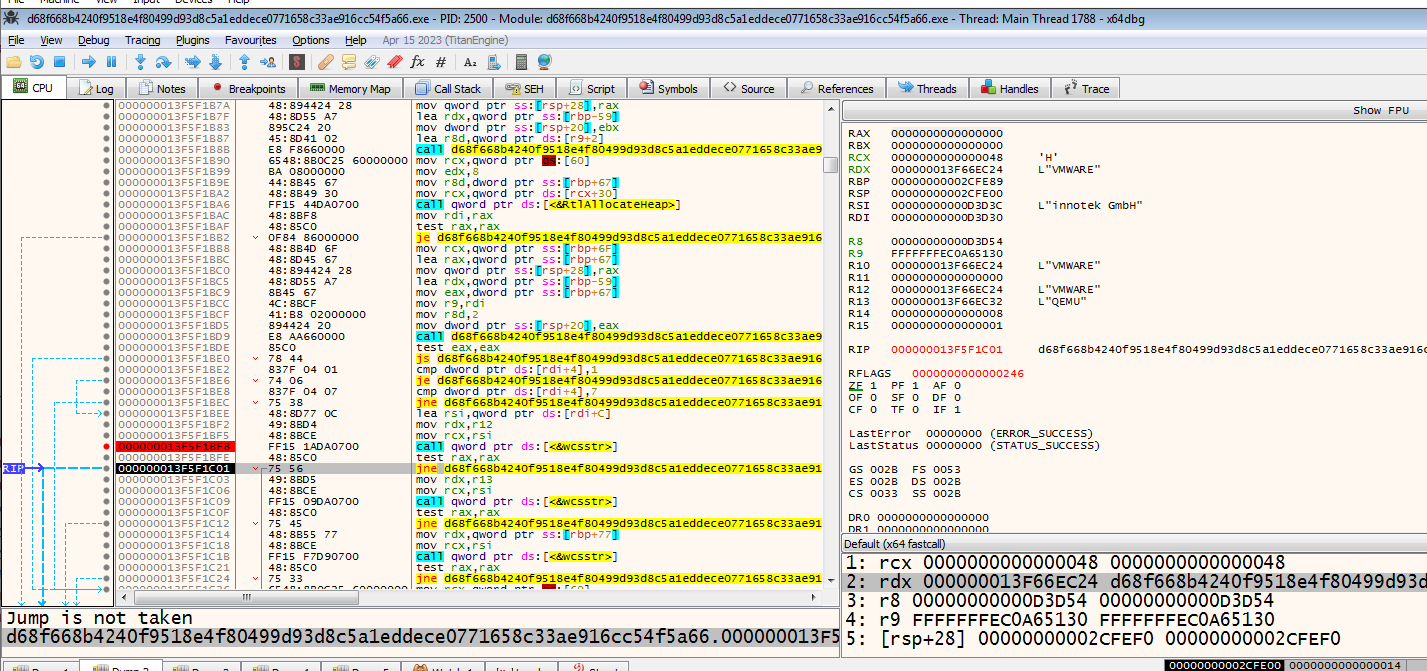
Task: Open the Calculator icon
Action: point(521,62)
